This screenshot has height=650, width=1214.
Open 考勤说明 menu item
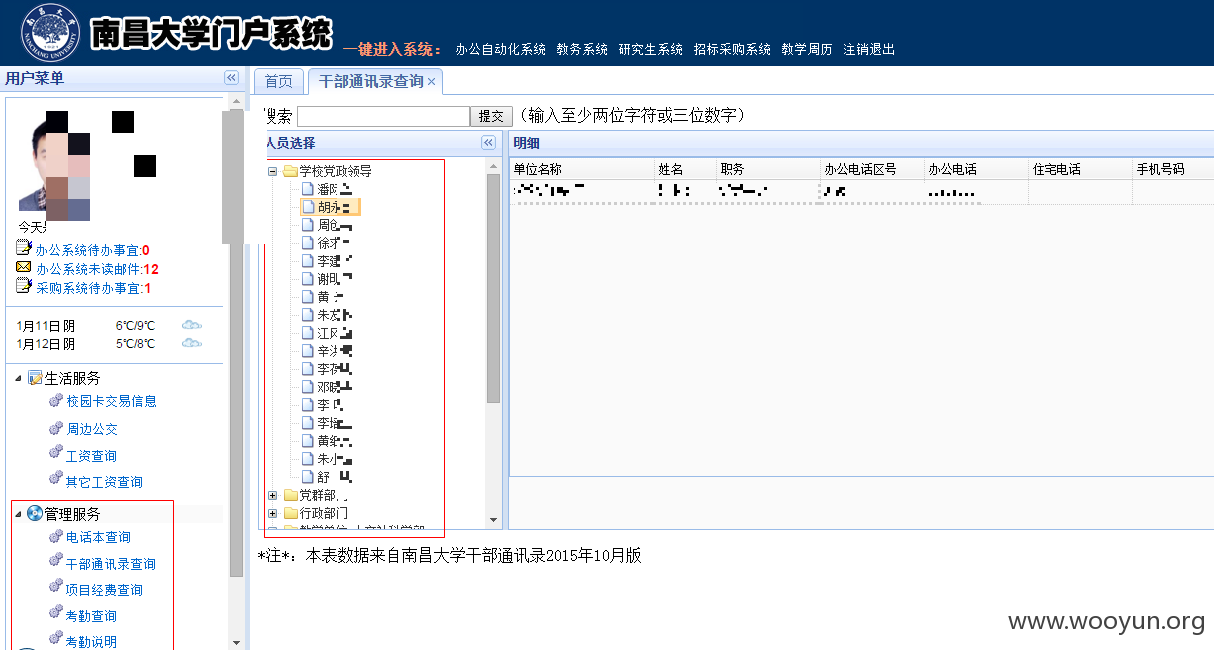tap(91, 642)
